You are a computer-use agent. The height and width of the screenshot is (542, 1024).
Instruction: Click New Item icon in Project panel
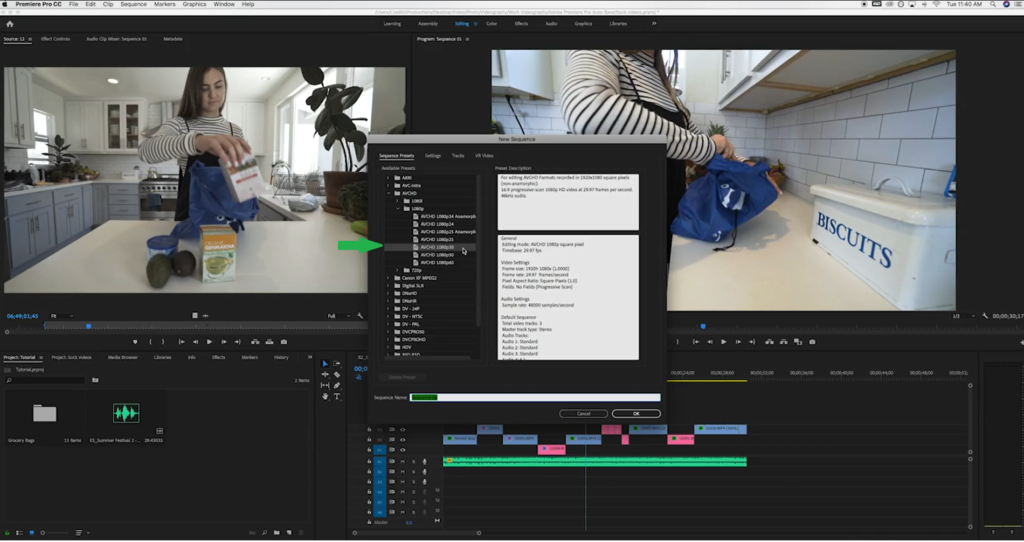pyautogui.click(x=289, y=533)
